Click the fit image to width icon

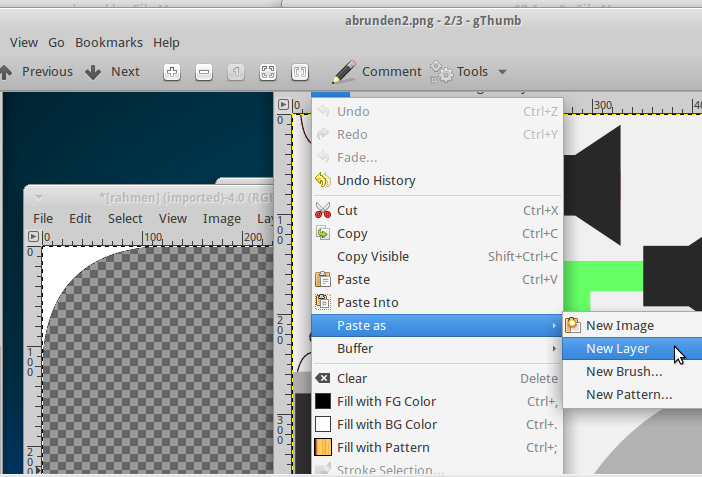click(x=299, y=72)
